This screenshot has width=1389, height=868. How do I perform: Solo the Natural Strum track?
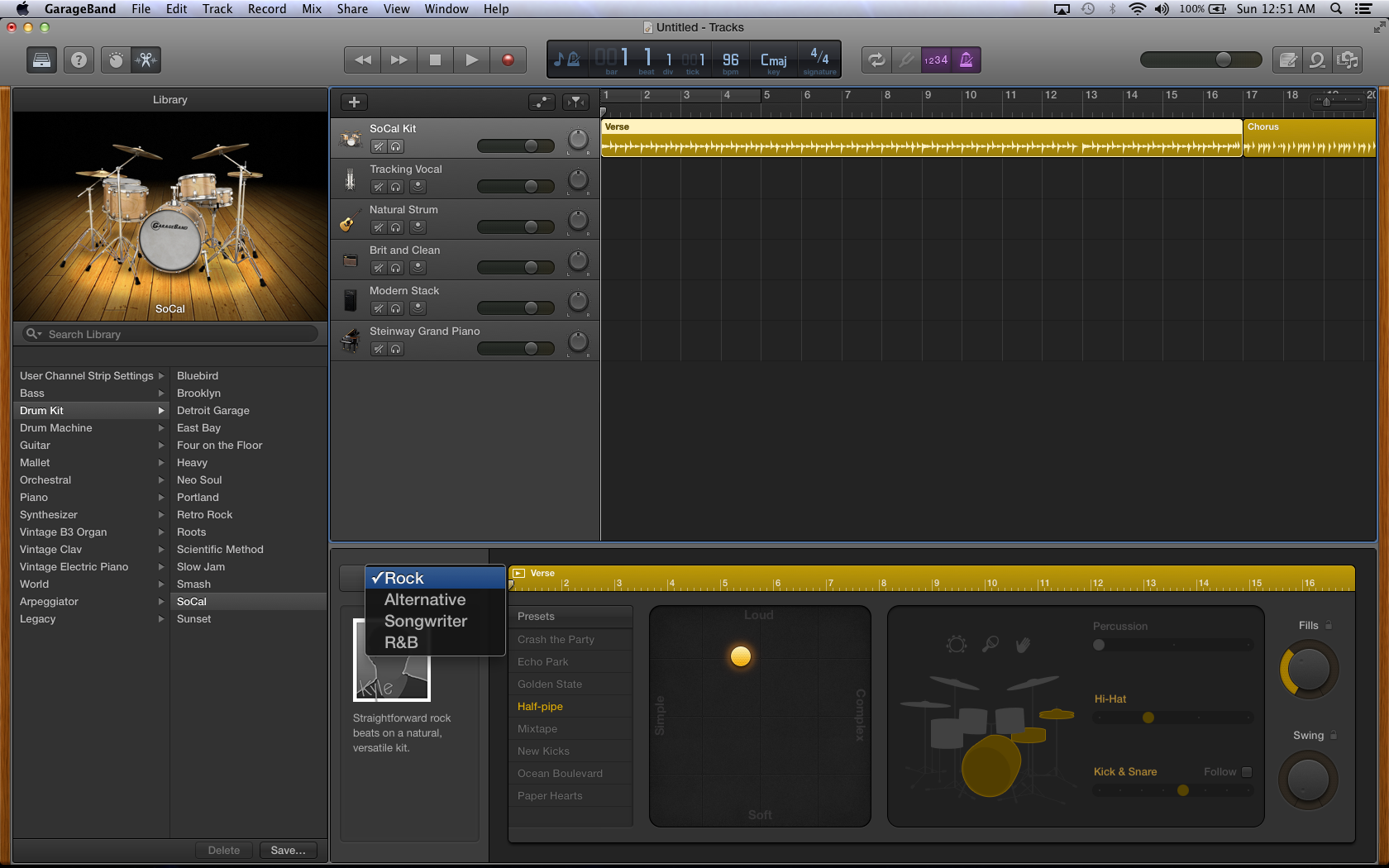point(396,227)
